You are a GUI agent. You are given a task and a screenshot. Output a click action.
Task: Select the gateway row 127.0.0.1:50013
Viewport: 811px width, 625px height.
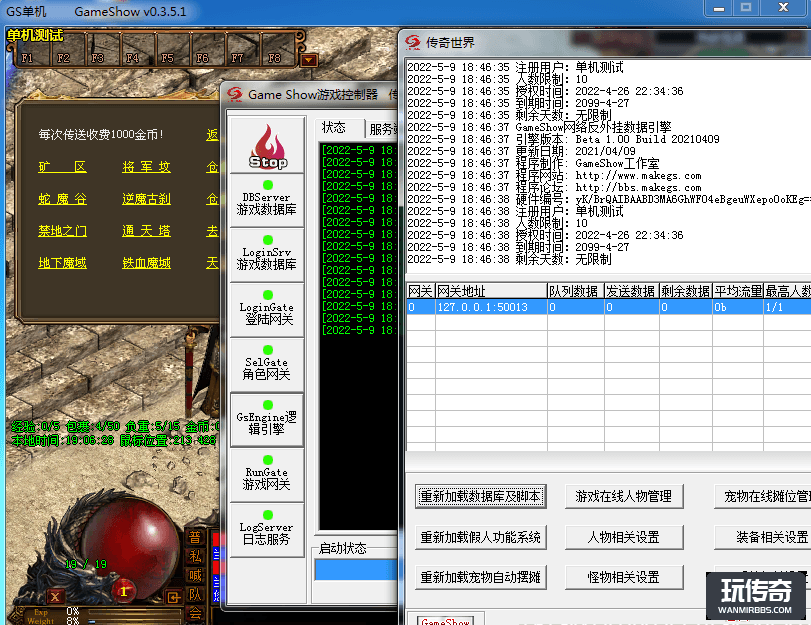click(609, 307)
